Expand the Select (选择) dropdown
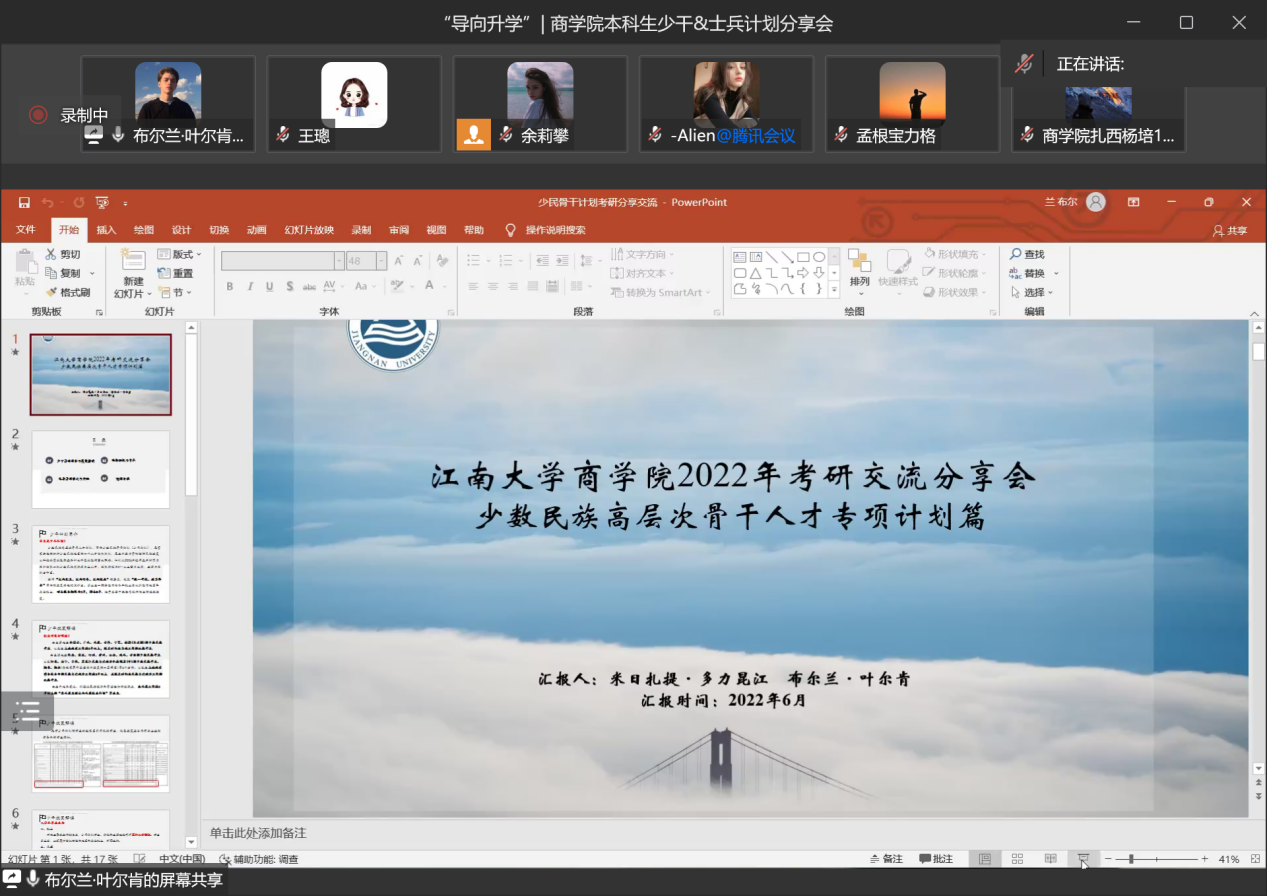Viewport: 1267px width, 896px height. (1033, 292)
